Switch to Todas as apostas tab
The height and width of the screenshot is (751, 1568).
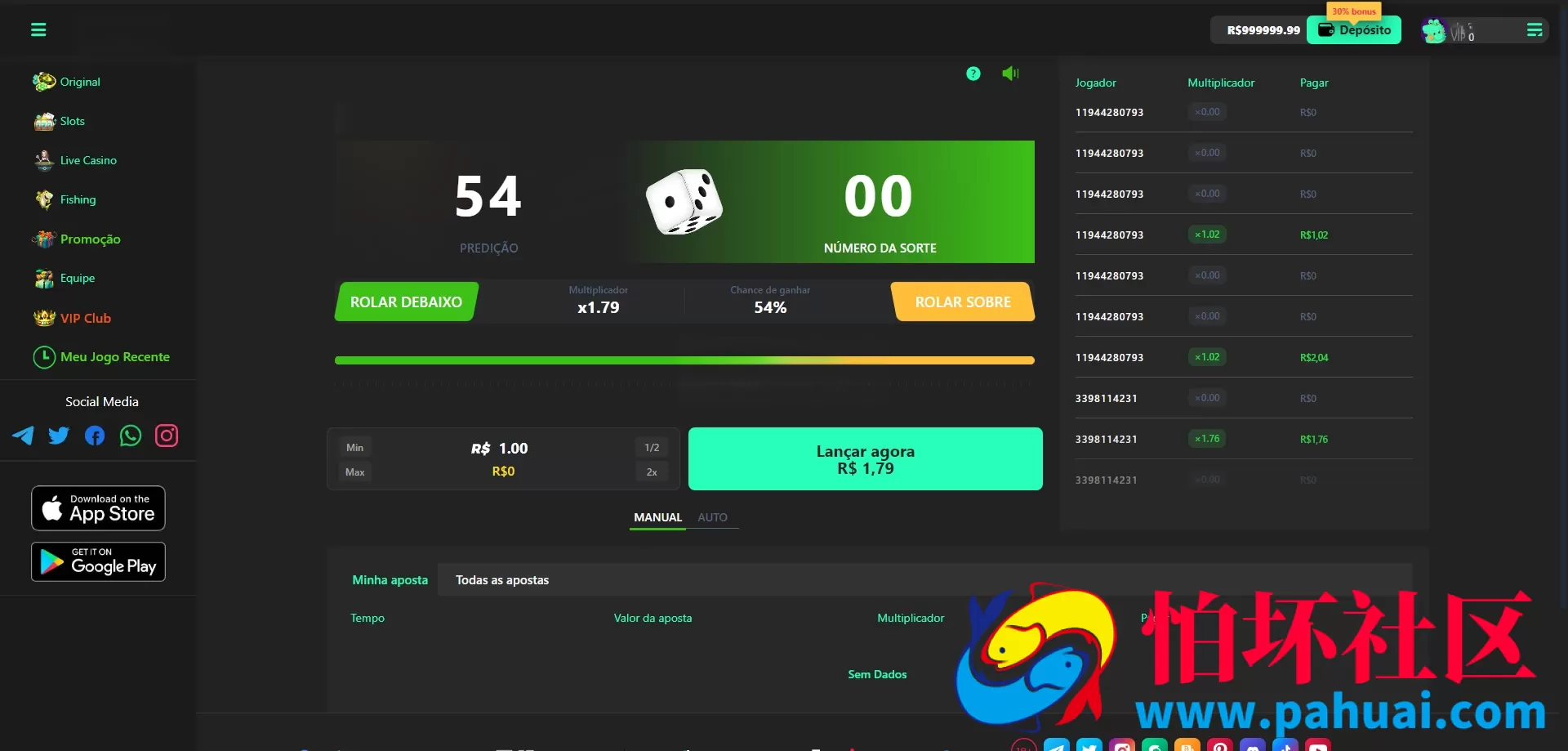pos(502,580)
